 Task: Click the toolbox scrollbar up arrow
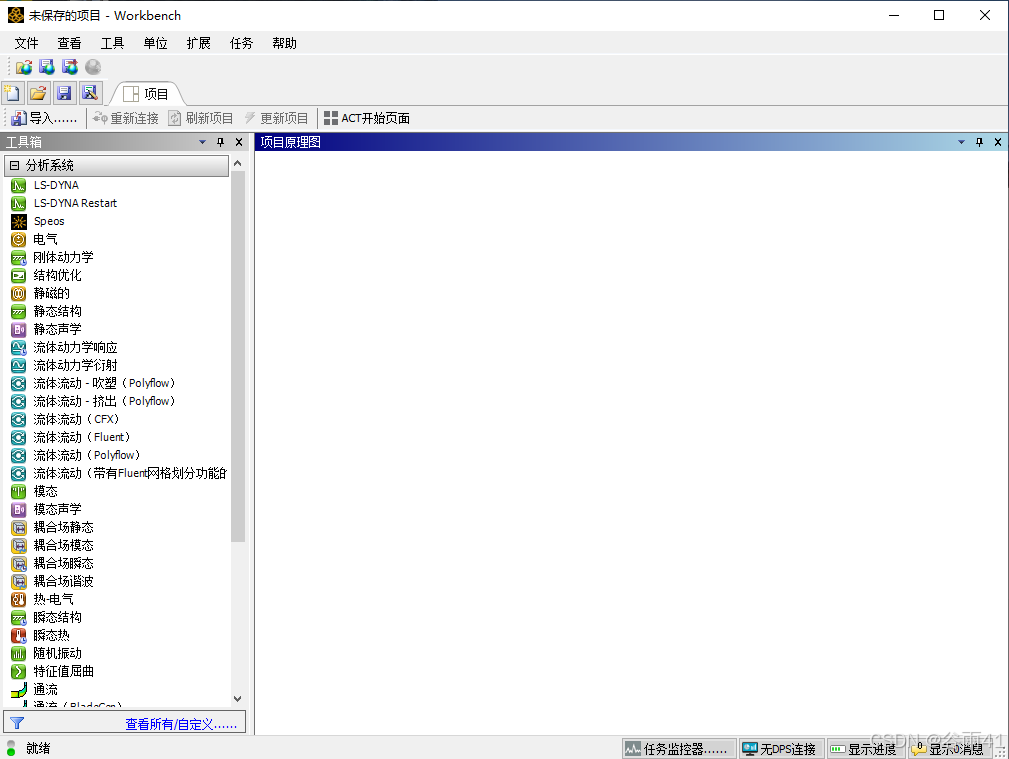[237, 164]
